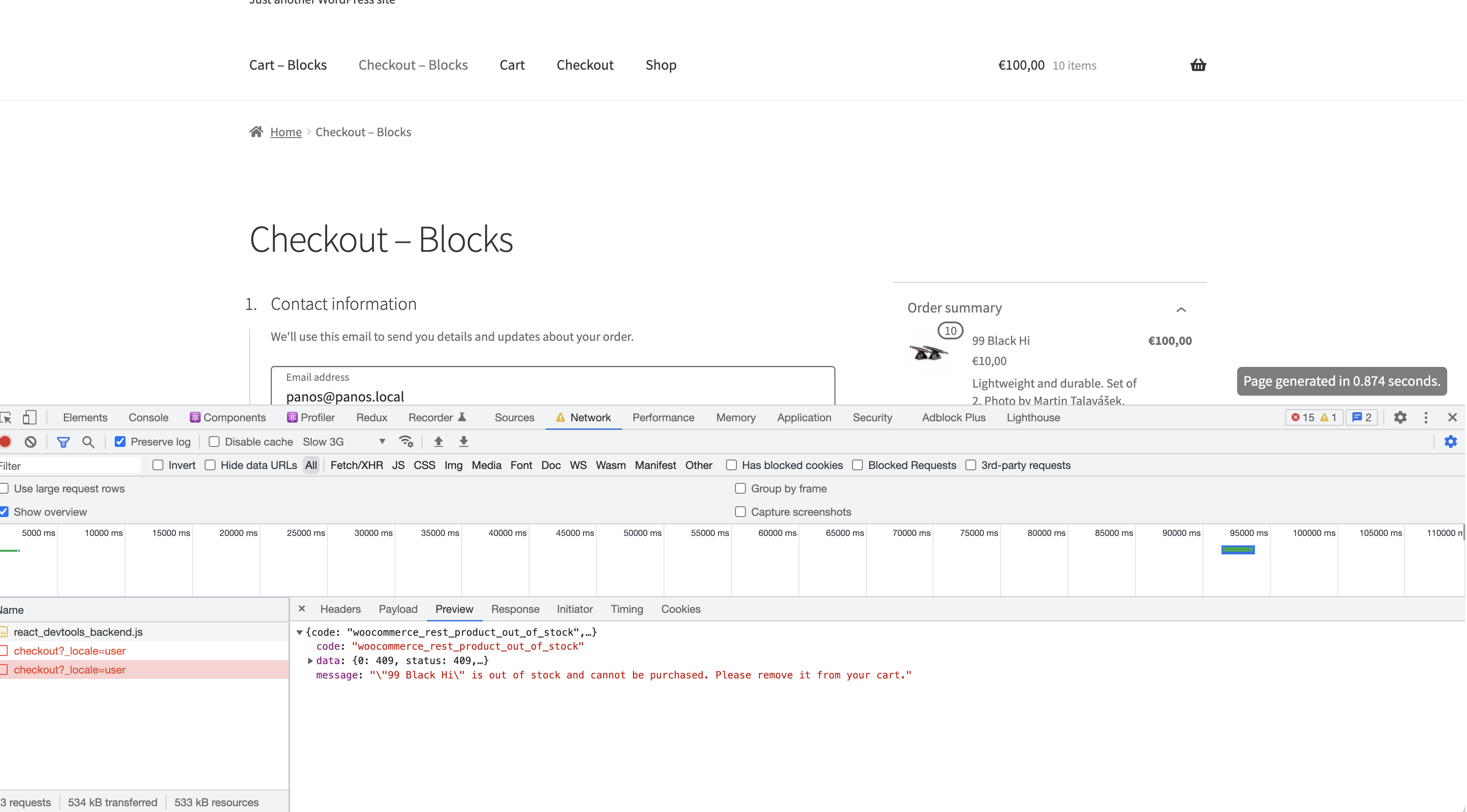Enable the Disable cache checkbox

[x=214, y=441]
